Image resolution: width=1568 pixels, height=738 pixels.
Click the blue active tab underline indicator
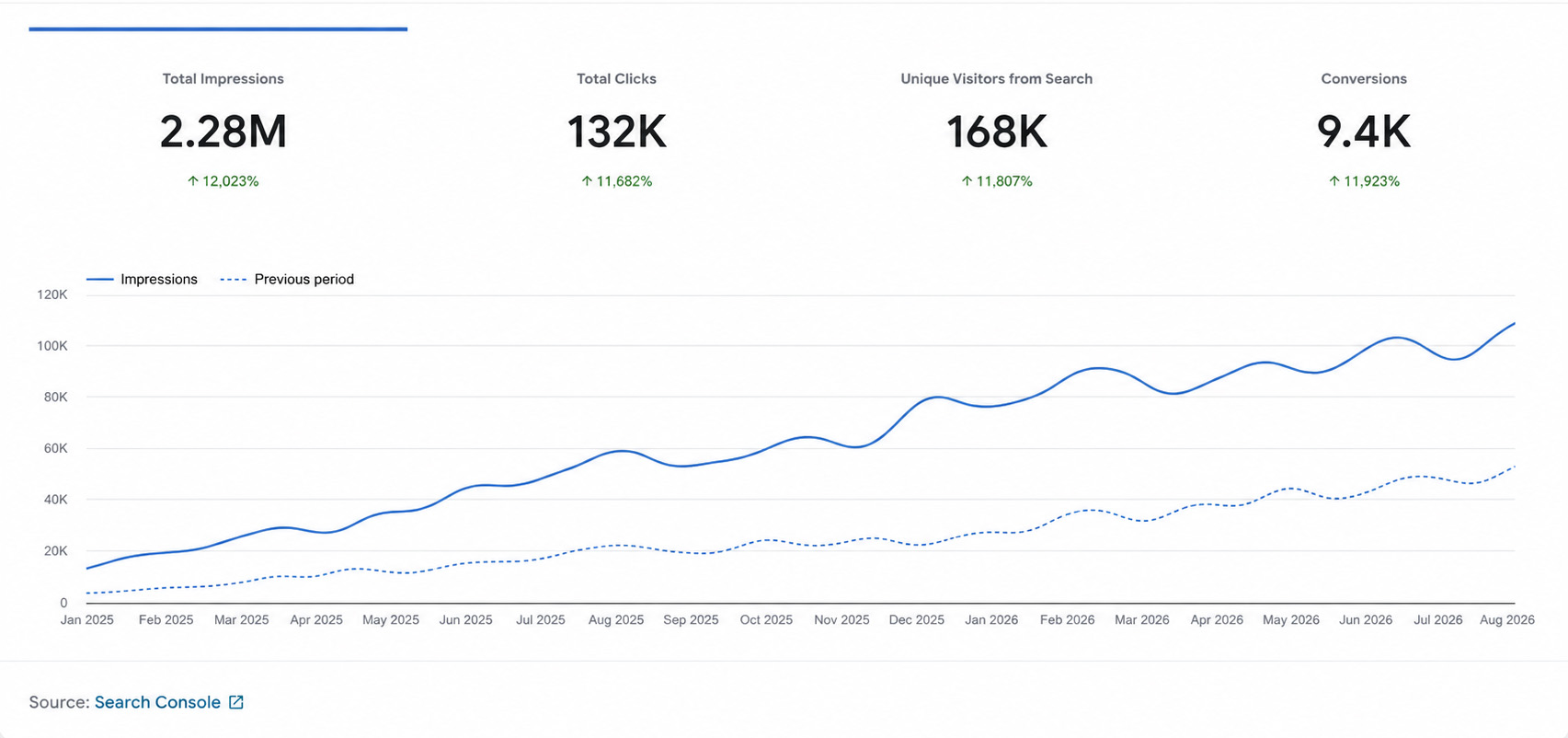click(218, 29)
